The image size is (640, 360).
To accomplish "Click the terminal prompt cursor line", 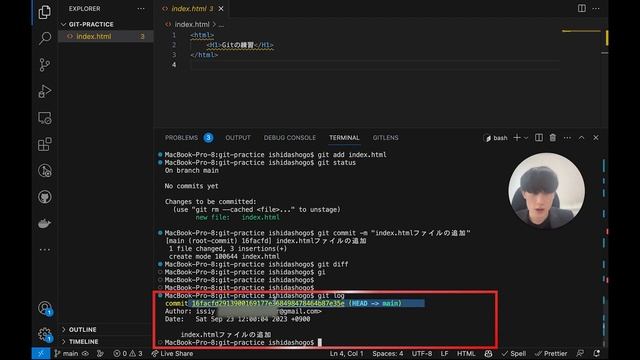I will point(243,342).
